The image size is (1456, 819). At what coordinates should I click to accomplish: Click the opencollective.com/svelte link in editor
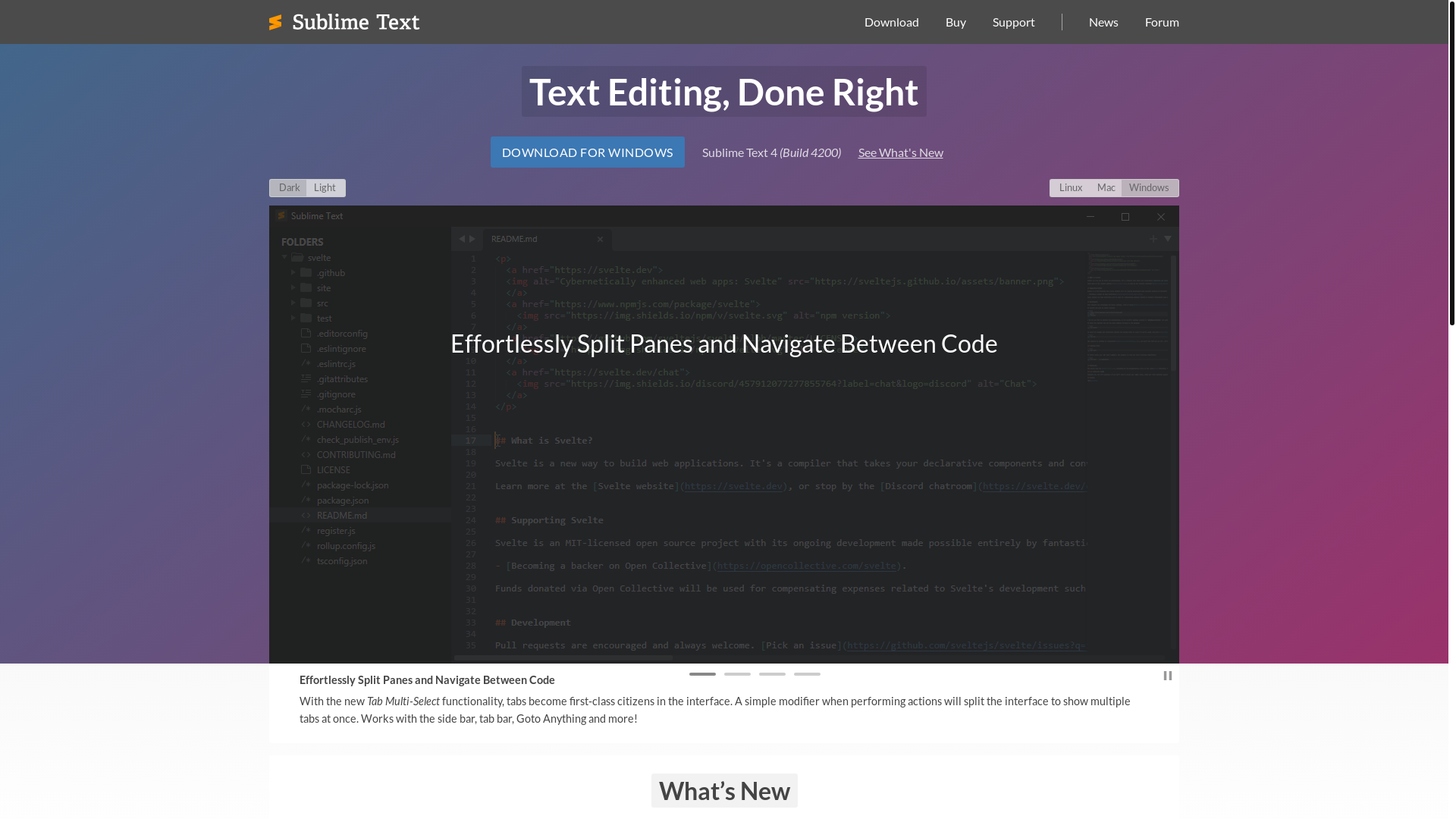click(x=807, y=566)
